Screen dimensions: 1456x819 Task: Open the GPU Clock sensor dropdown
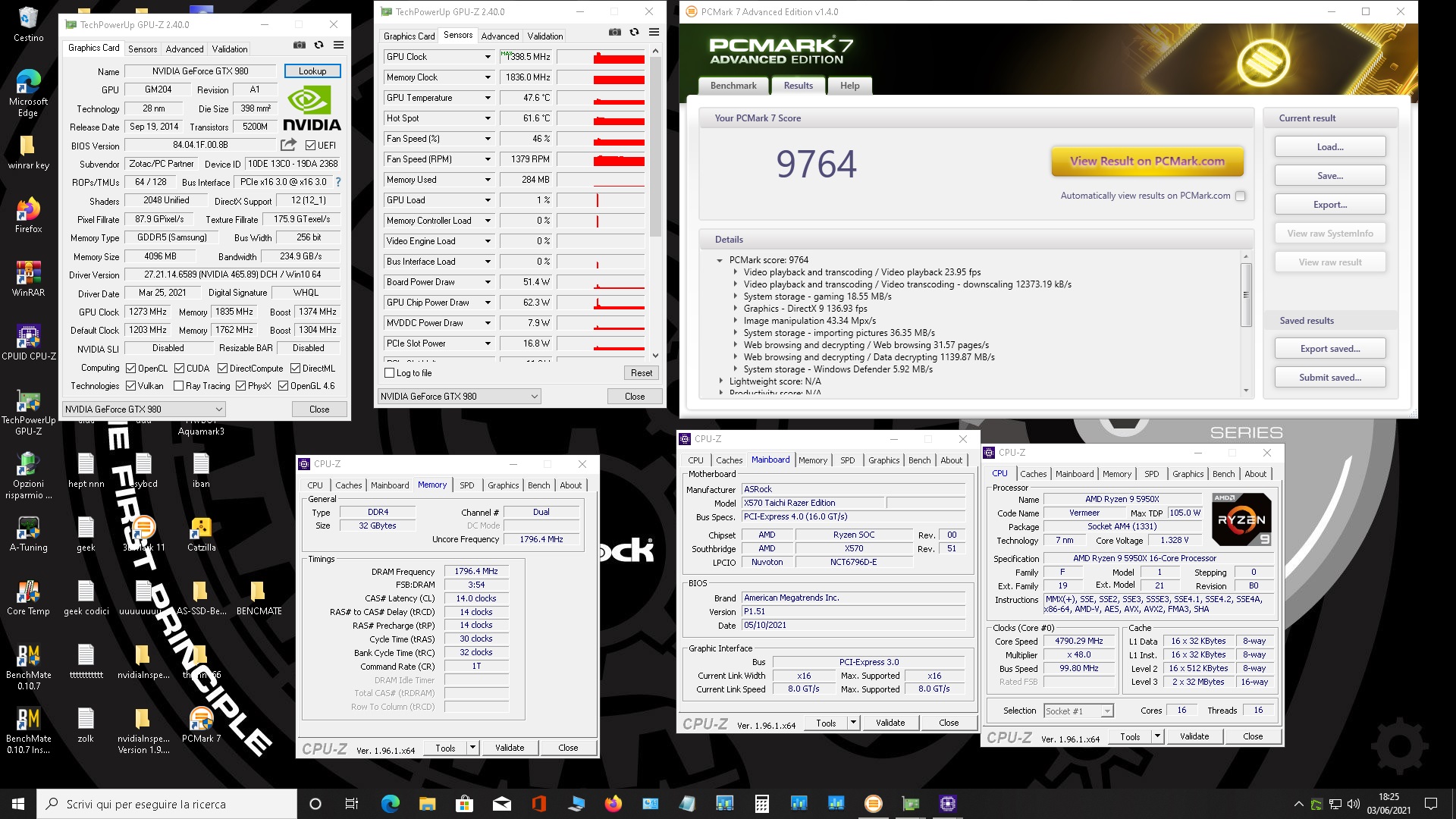pos(488,57)
